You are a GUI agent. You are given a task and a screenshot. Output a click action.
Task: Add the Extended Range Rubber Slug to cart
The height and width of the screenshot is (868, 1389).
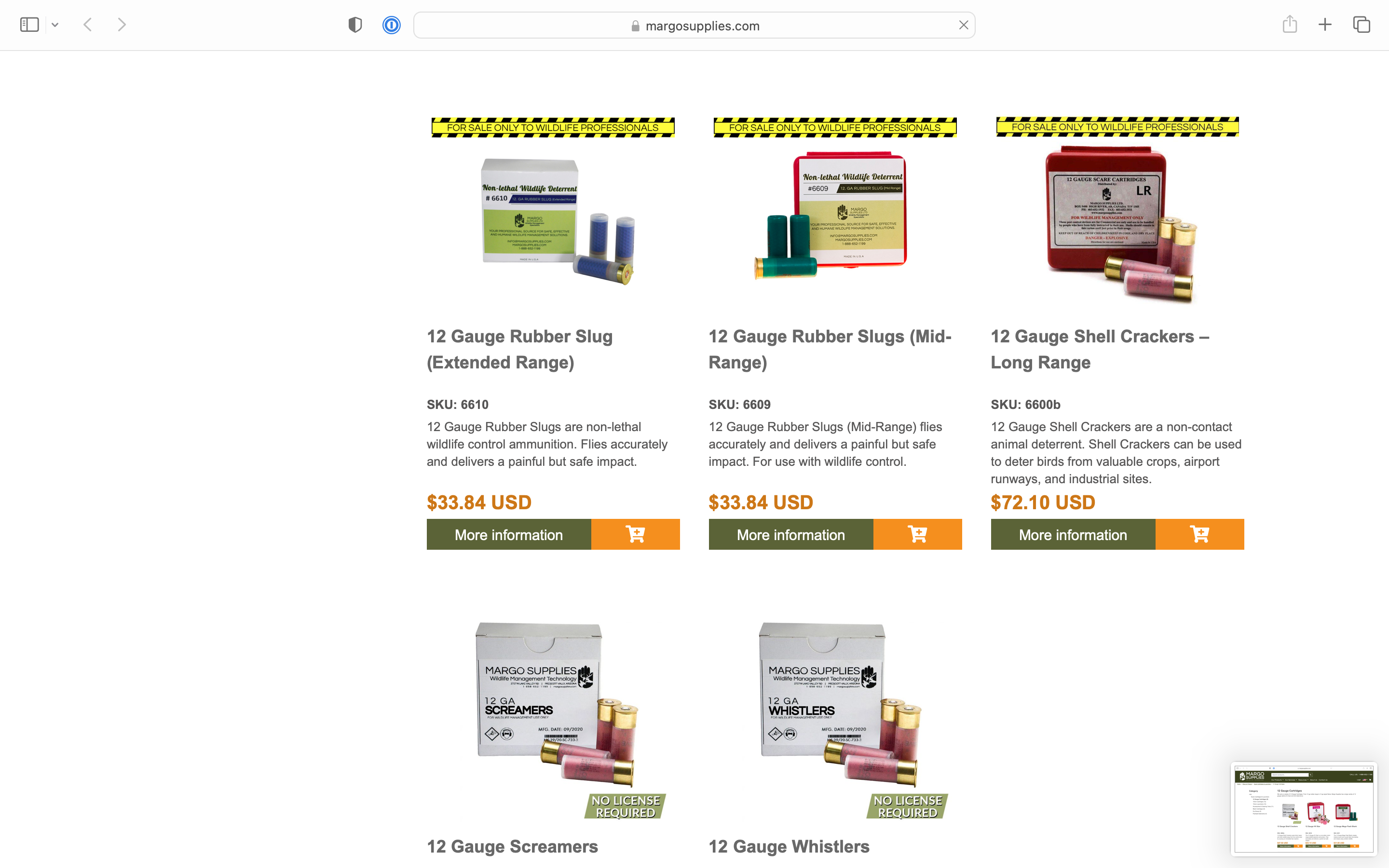[635, 534]
